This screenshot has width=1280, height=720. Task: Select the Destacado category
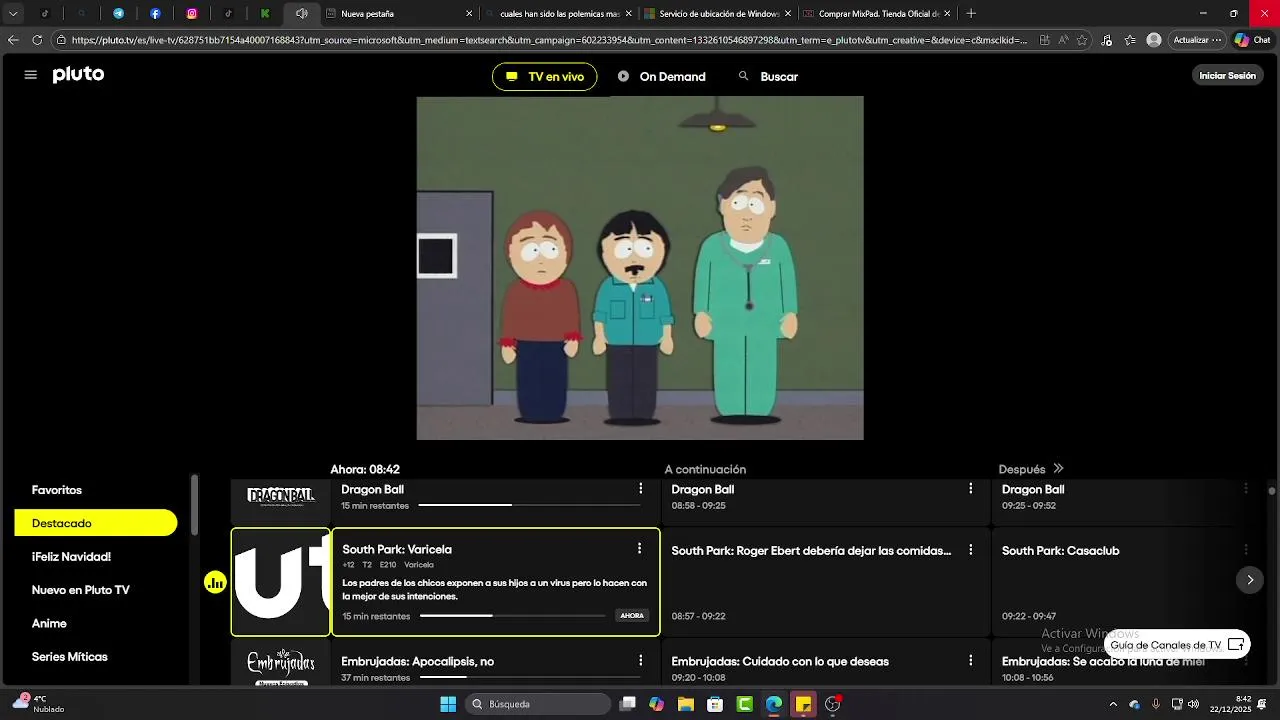point(96,523)
